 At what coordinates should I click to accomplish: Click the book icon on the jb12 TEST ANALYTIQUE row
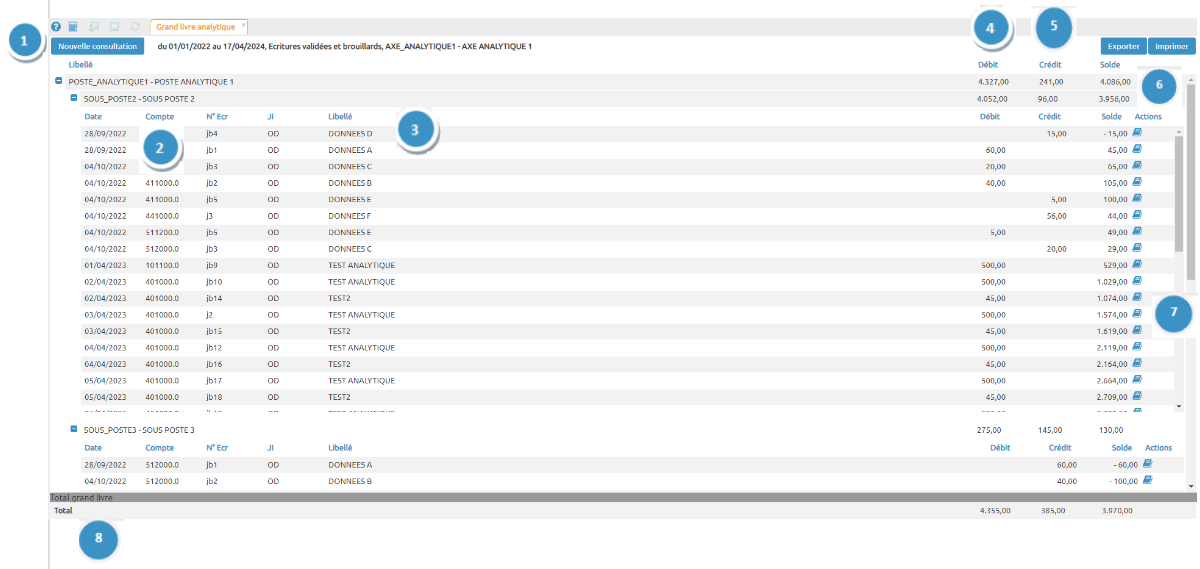coord(1137,347)
